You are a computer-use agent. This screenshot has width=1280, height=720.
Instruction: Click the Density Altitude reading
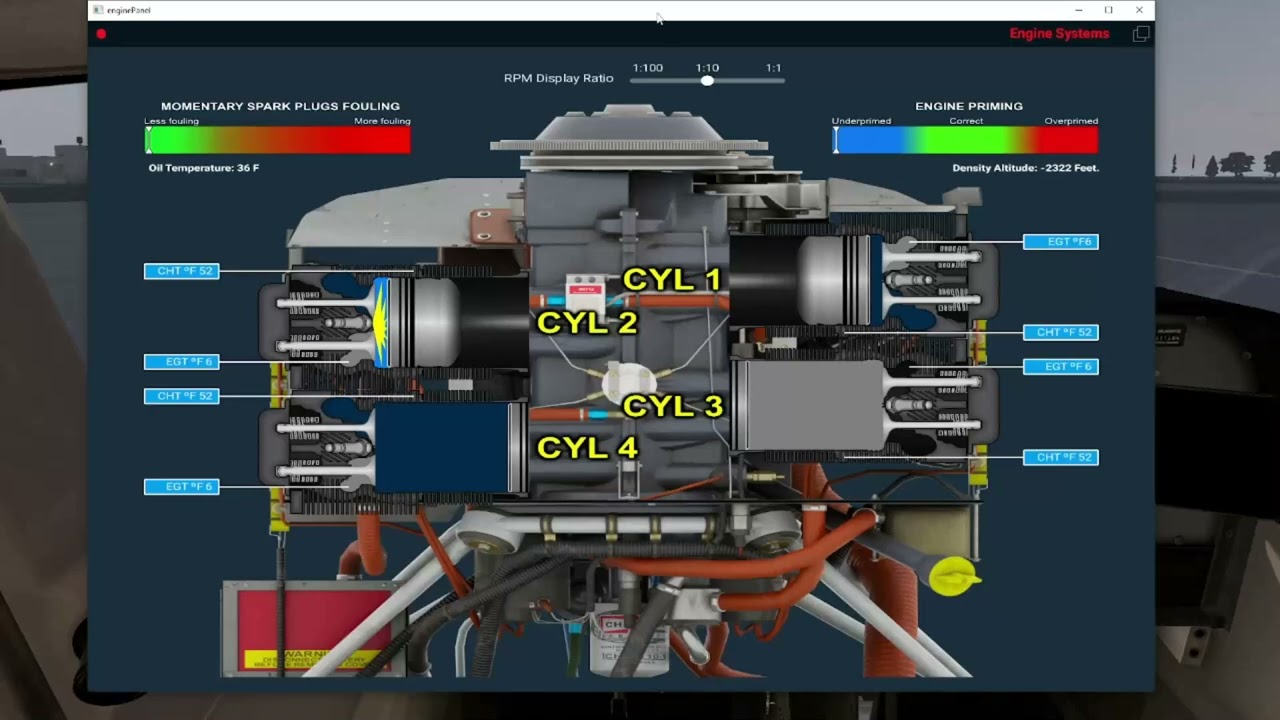1025,168
